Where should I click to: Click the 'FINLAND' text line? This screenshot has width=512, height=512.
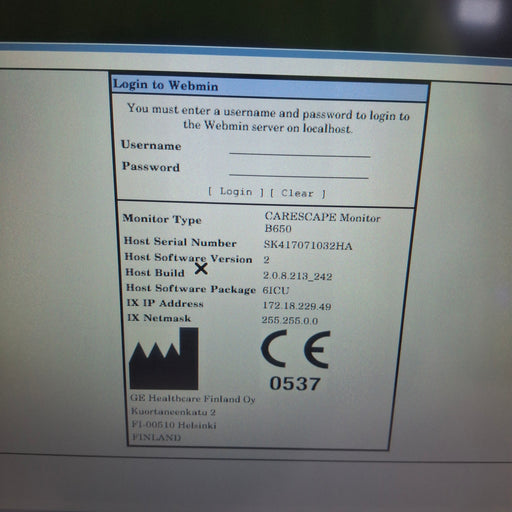(157, 437)
